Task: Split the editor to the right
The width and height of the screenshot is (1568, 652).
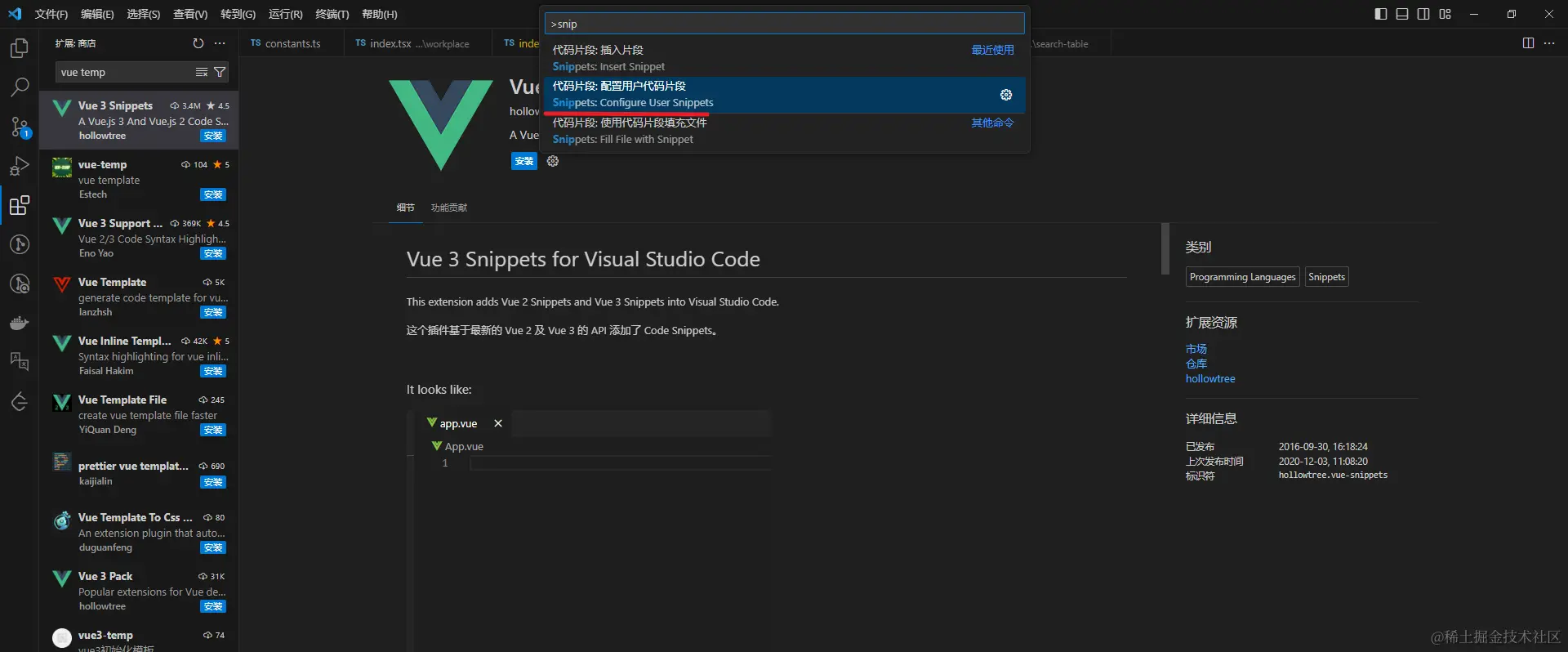Action: tap(1528, 43)
